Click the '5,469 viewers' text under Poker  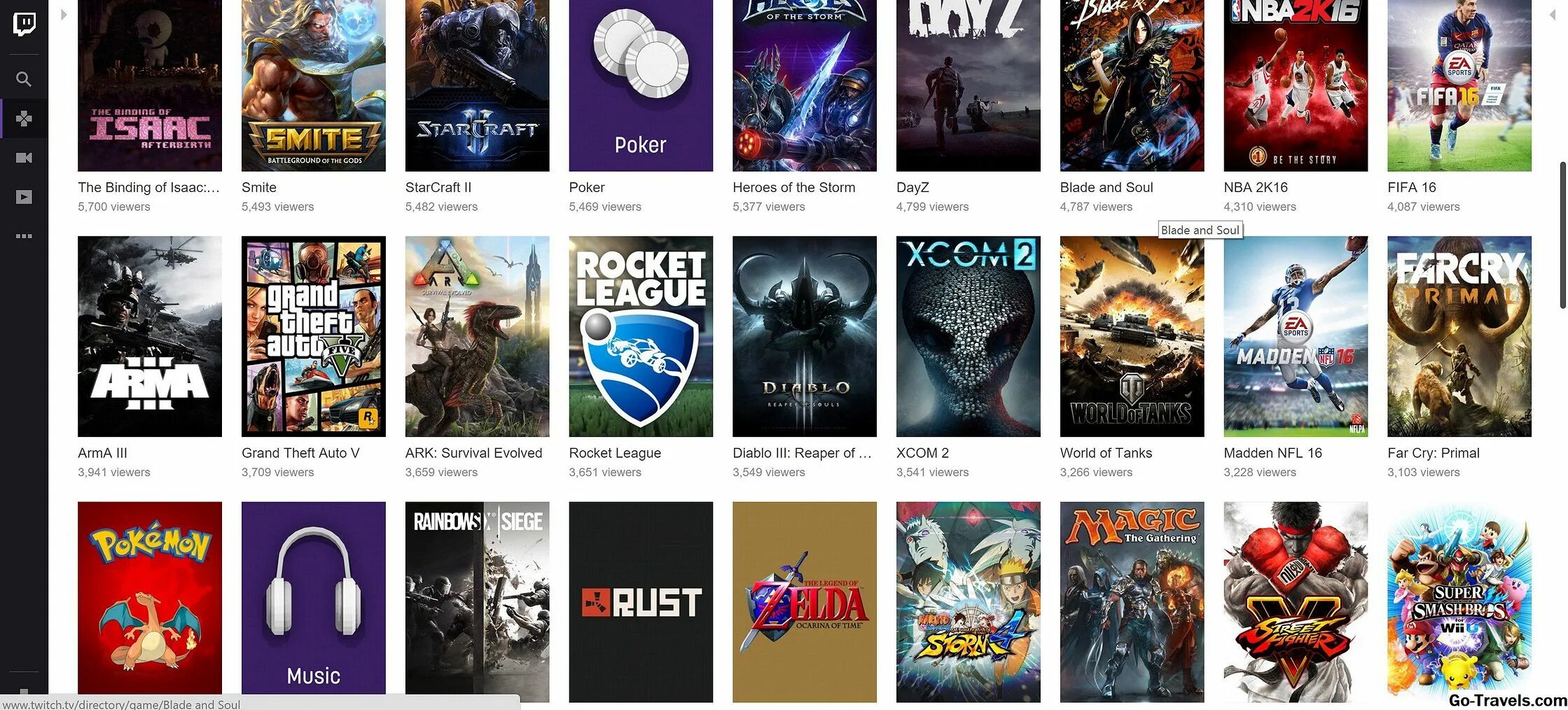pos(605,207)
